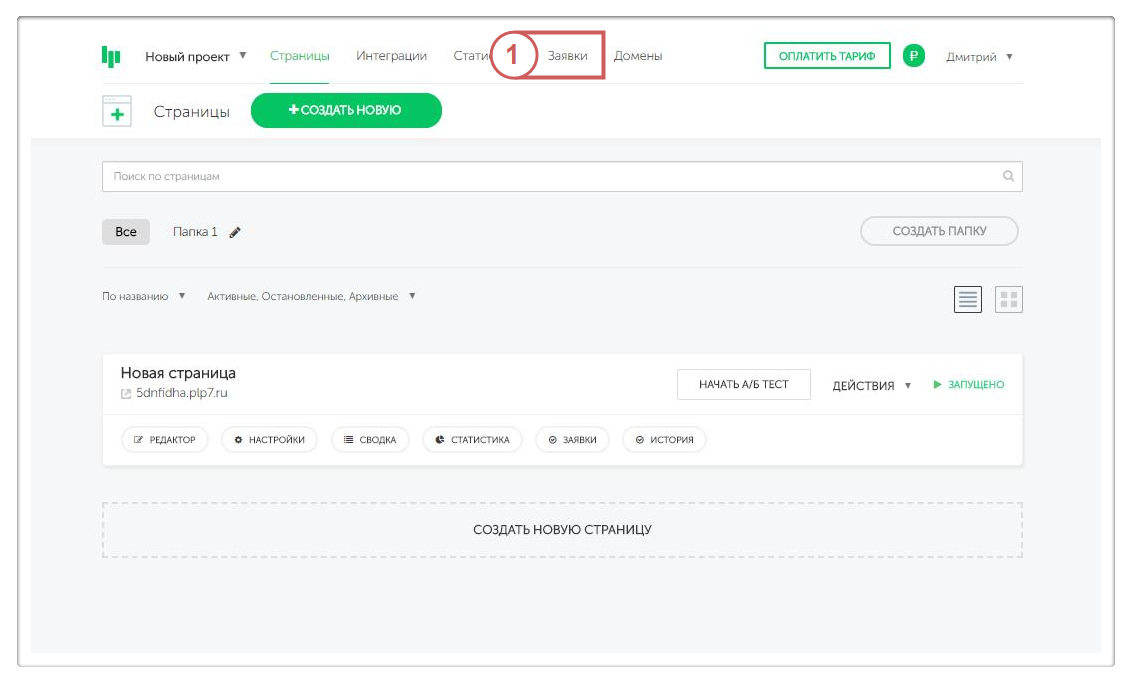Open the Дмитрий user menu
The width and height of the screenshot is (1132, 679).
pos(979,57)
